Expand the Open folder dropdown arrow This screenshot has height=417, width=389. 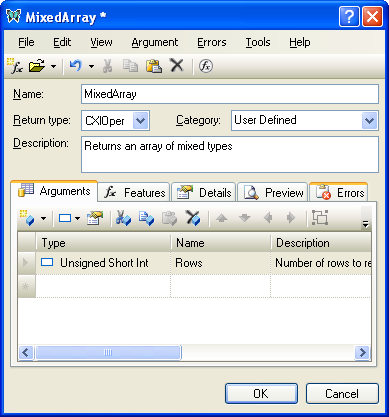coord(53,66)
